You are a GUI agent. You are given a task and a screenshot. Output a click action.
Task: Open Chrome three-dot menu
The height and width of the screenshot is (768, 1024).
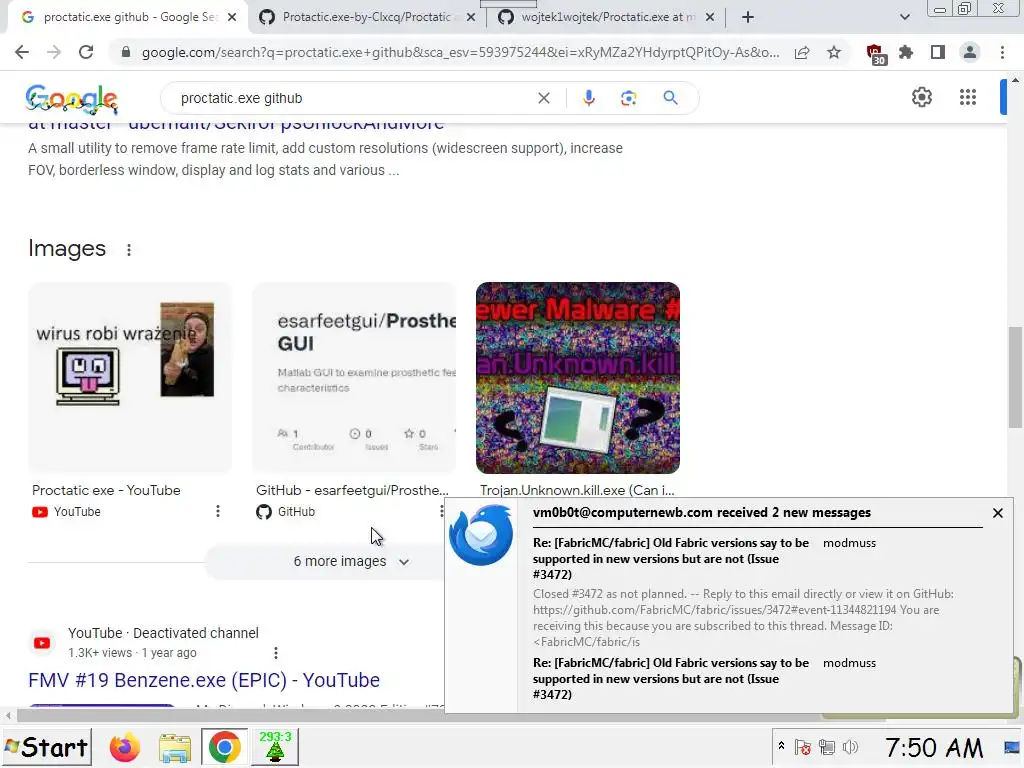[1002, 52]
